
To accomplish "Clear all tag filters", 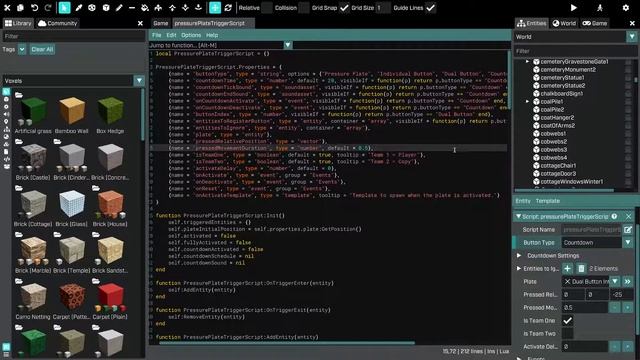I will click(42, 49).
